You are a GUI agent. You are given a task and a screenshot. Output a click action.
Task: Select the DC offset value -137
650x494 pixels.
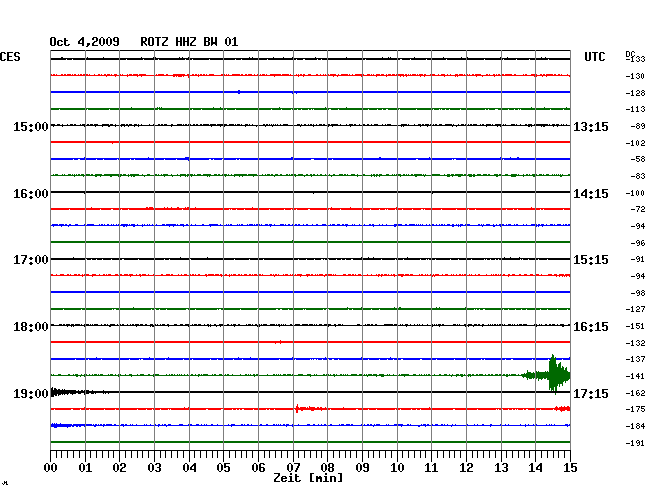pyautogui.click(x=635, y=359)
